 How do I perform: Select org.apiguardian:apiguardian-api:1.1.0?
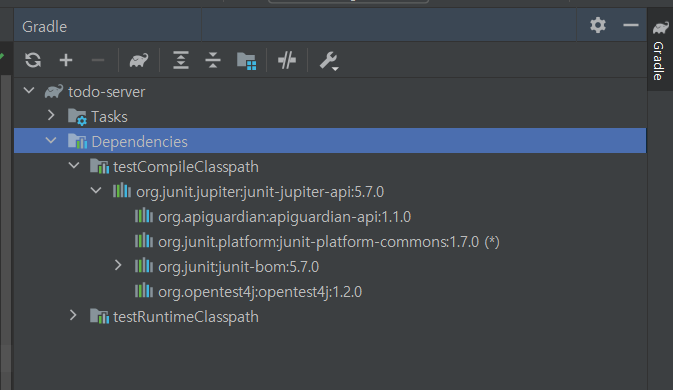point(285,217)
